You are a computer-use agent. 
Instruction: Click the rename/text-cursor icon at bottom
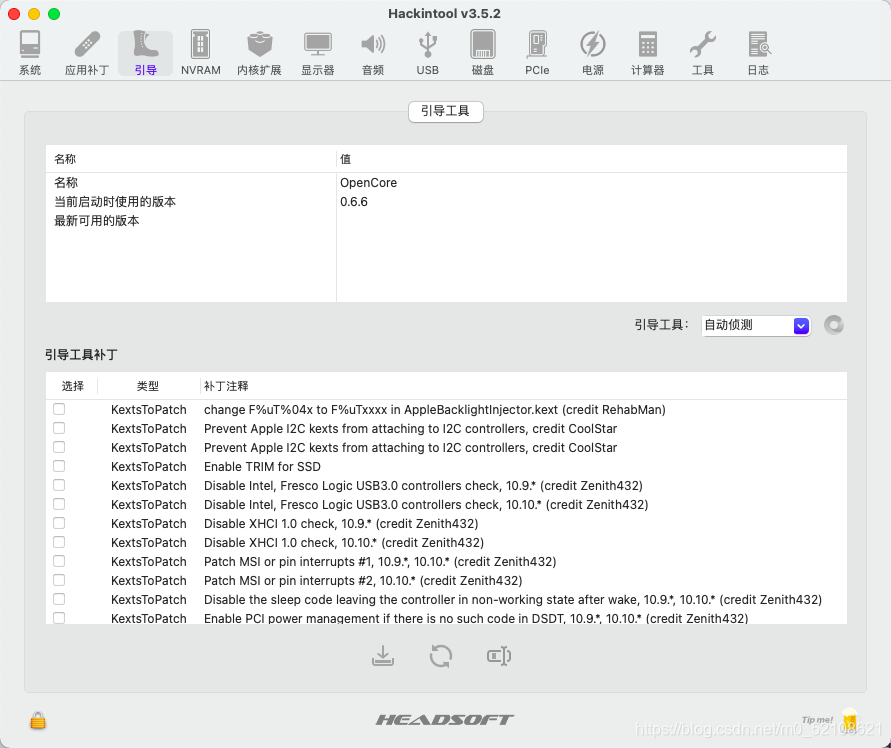click(x=499, y=656)
